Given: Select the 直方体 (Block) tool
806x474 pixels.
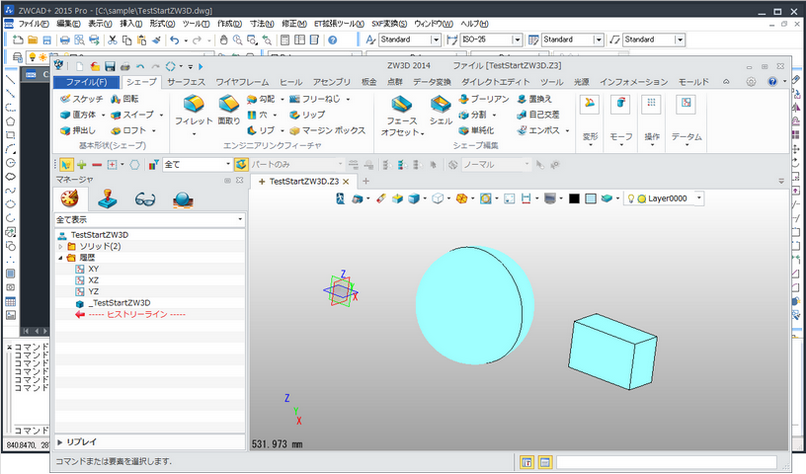Looking at the screenshot, I should 79,115.
